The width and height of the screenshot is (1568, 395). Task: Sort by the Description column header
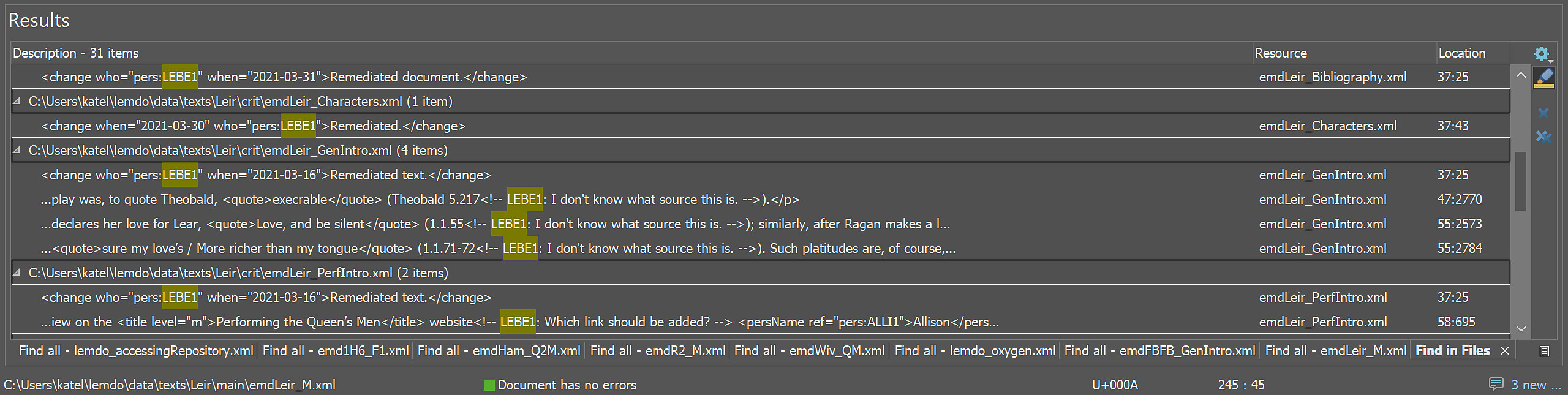point(631,53)
